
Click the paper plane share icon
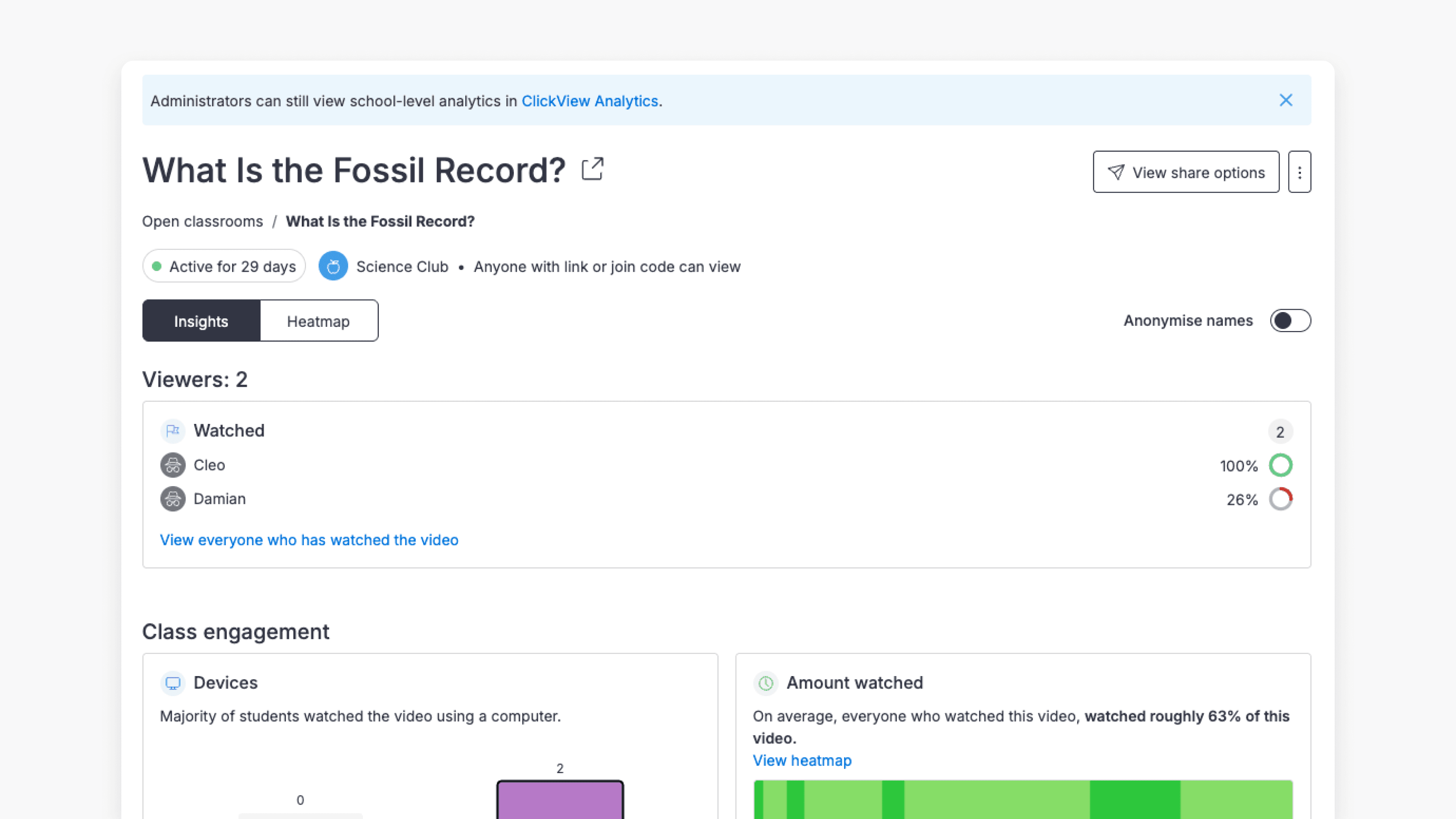[x=1116, y=172]
